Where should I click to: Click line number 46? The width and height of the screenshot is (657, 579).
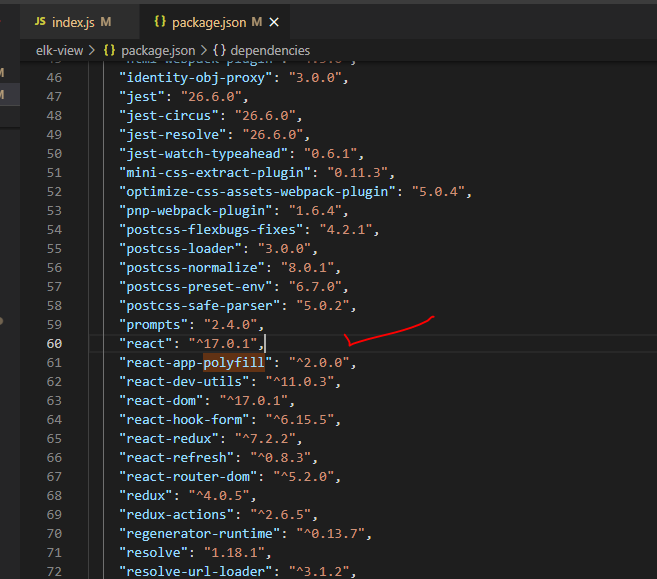coord(54,78)
